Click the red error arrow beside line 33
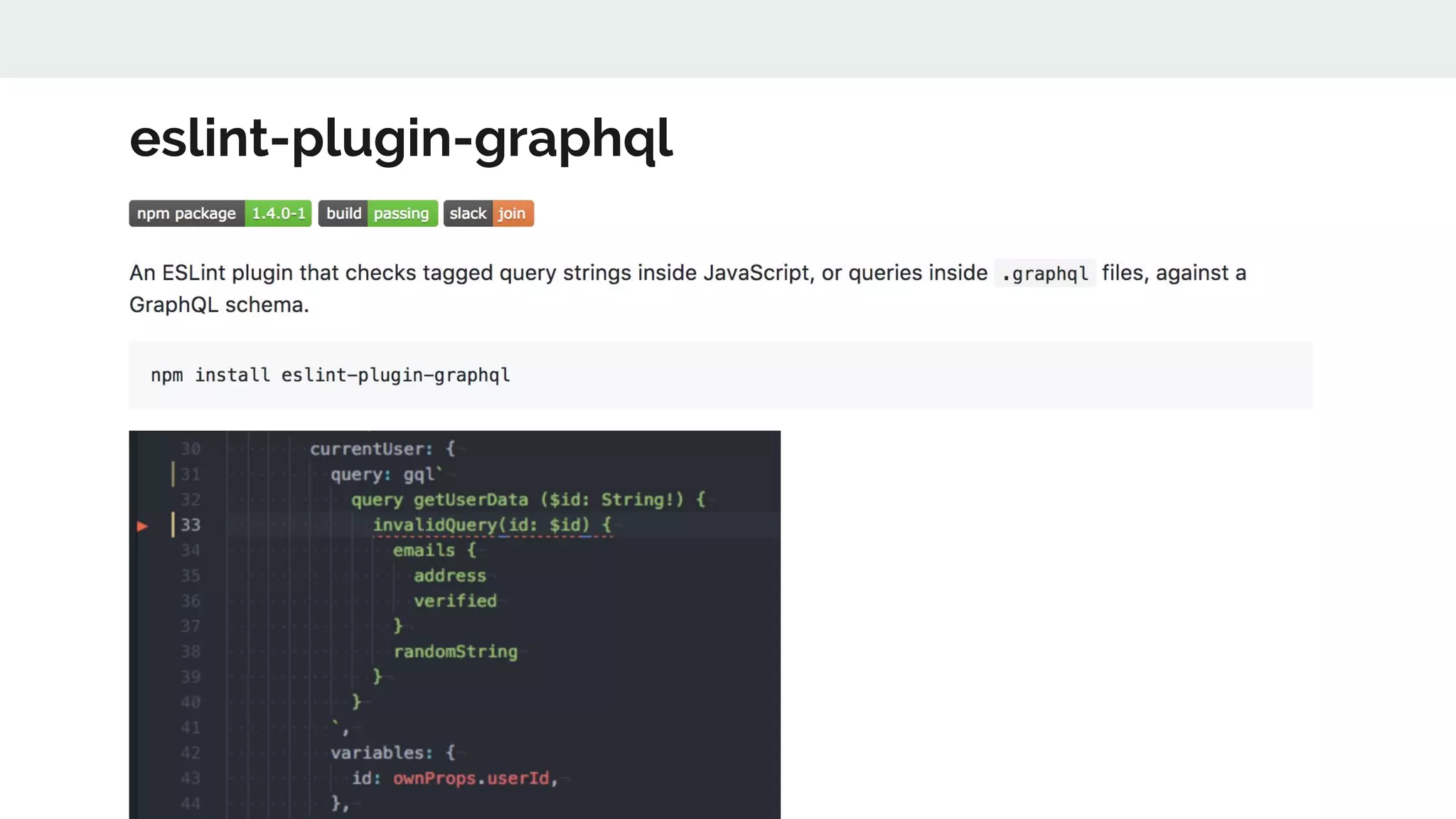This screenshot has width=1456, height=819. [142, 526]
